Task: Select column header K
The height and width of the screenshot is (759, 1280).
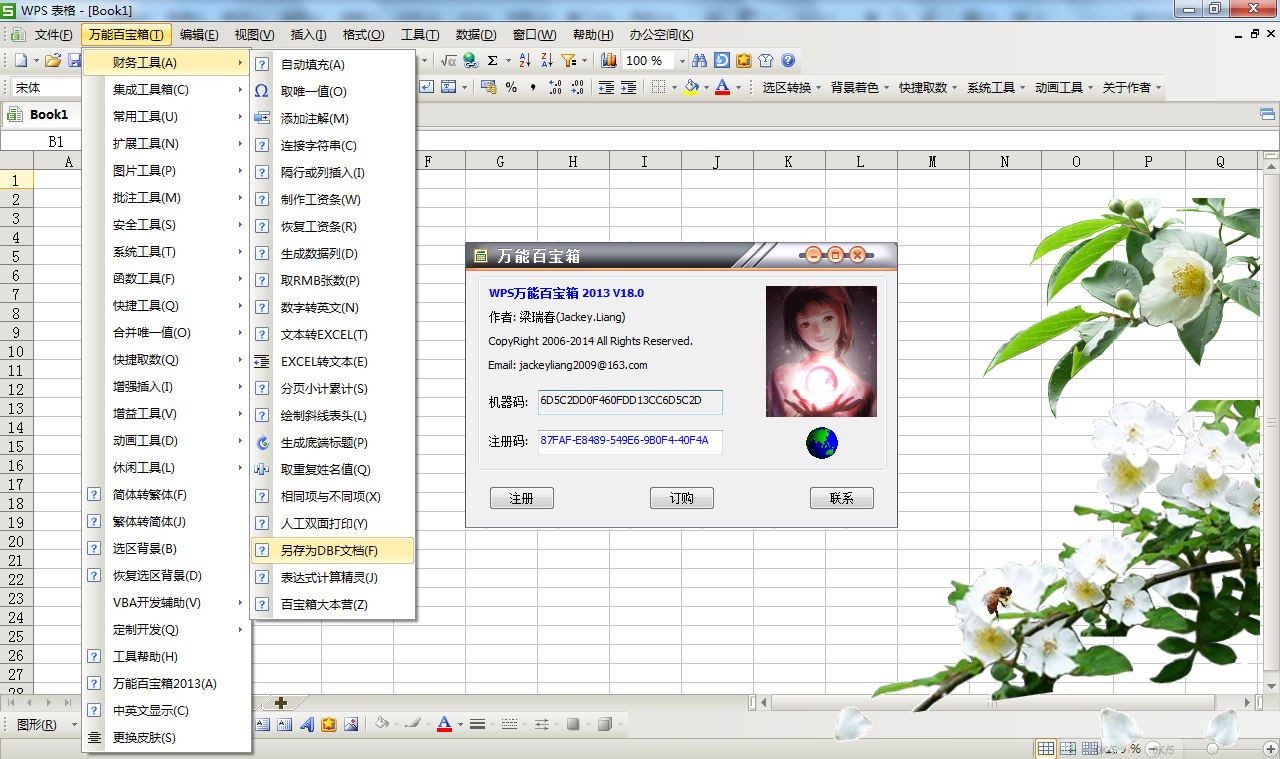Action: [788, 161]
